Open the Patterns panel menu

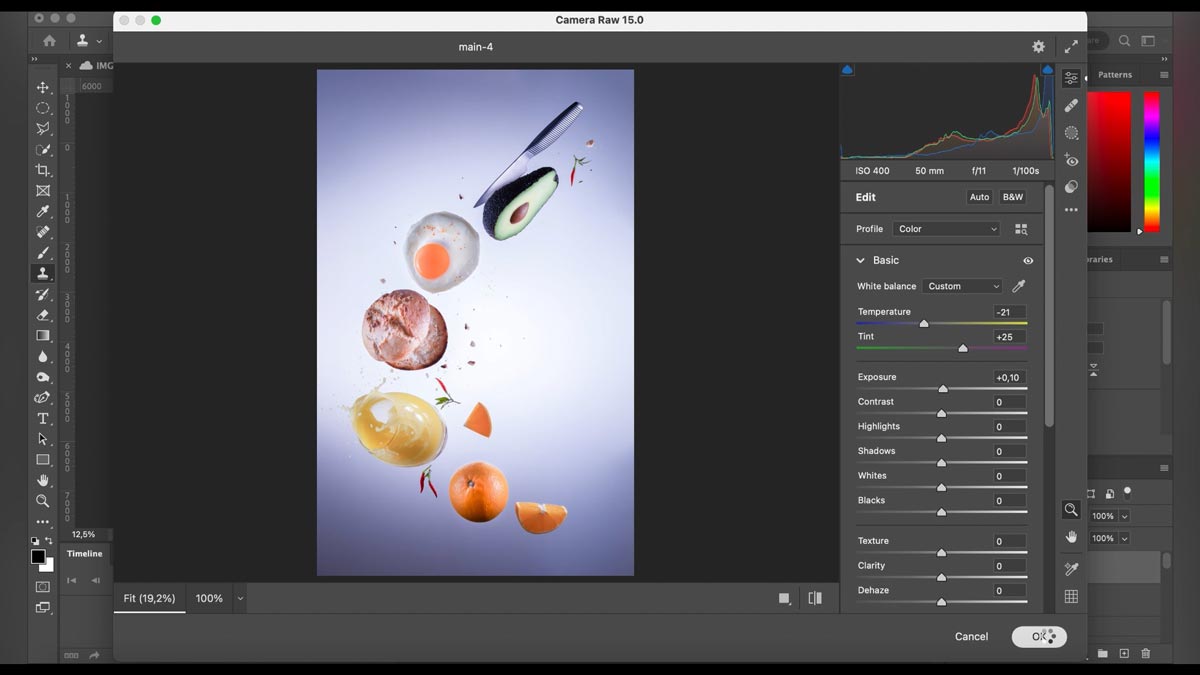1164,75
